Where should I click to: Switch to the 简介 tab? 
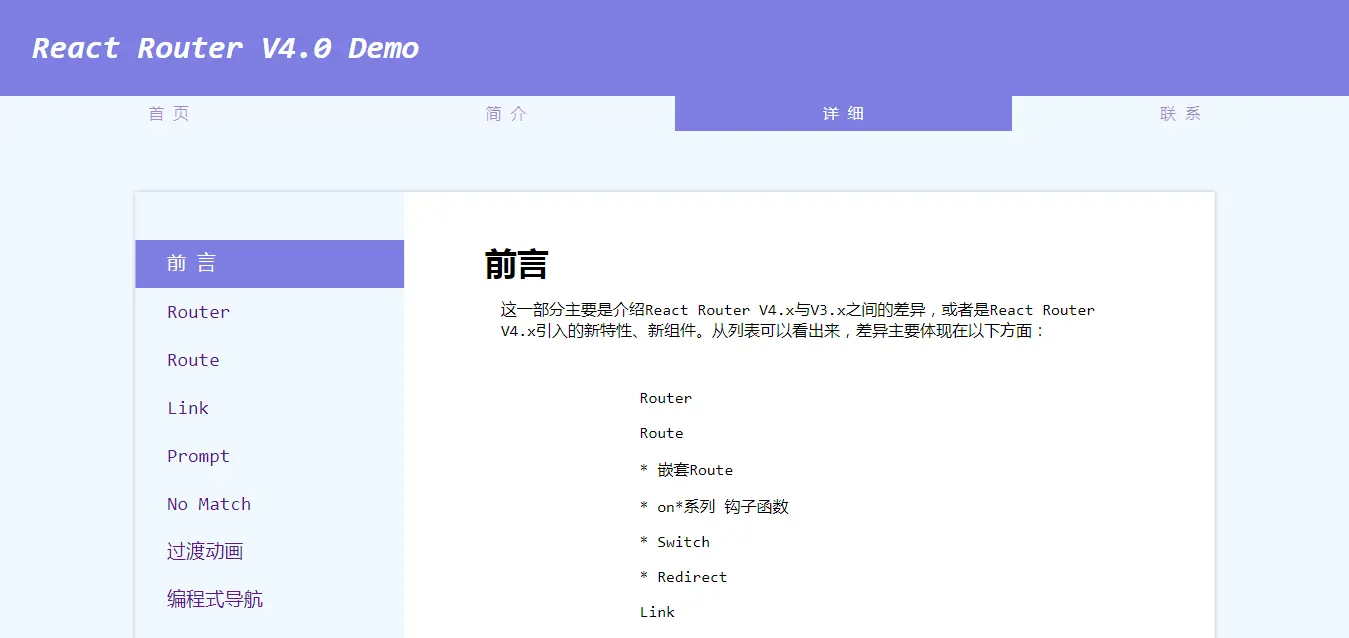point(506,113)
